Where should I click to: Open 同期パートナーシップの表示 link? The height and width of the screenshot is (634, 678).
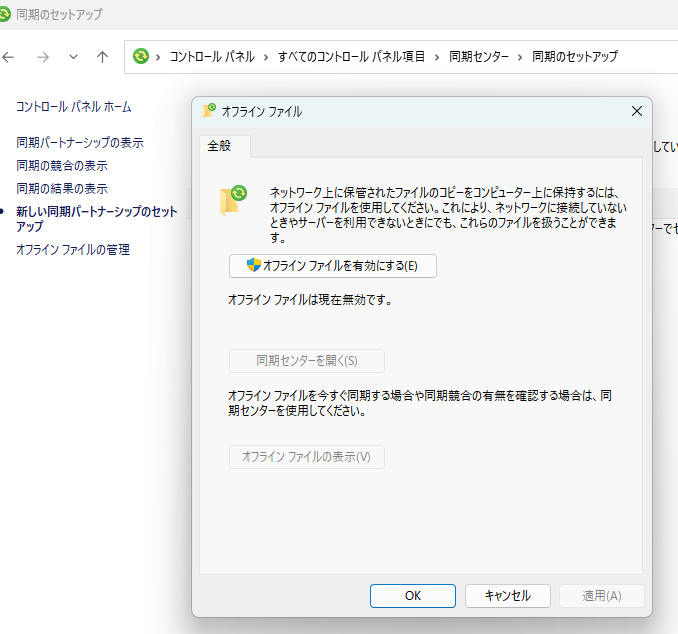[x=80, y=142]
